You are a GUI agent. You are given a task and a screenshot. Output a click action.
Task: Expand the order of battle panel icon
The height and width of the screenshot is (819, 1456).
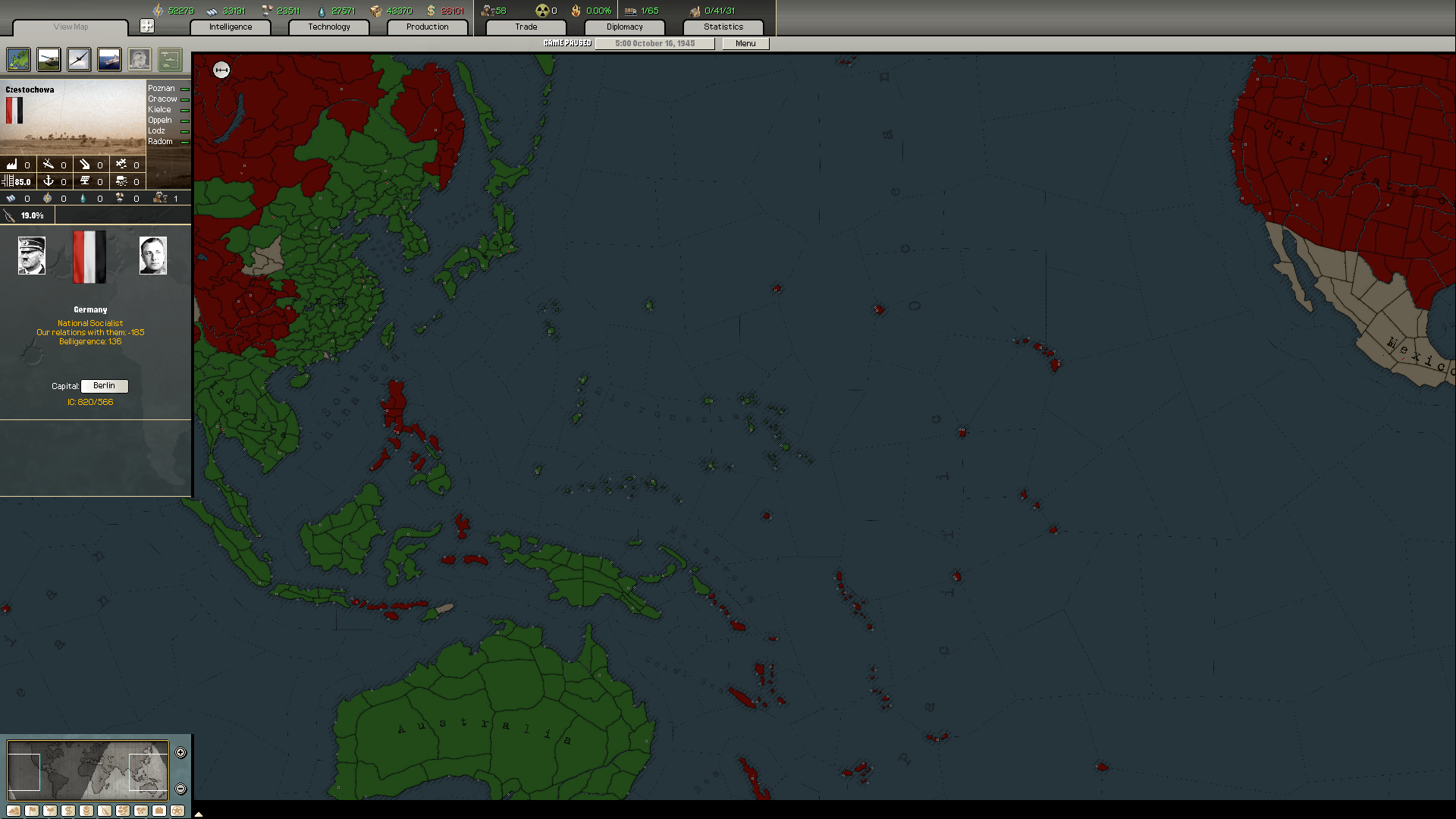tap(170, 59)
